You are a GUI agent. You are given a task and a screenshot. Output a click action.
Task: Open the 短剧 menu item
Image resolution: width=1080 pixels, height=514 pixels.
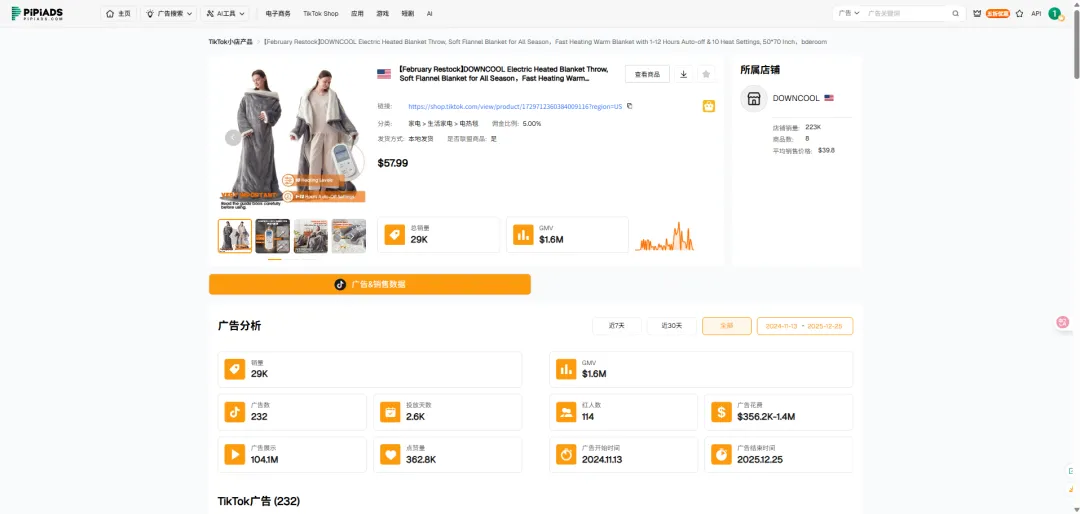coord(408,13)
